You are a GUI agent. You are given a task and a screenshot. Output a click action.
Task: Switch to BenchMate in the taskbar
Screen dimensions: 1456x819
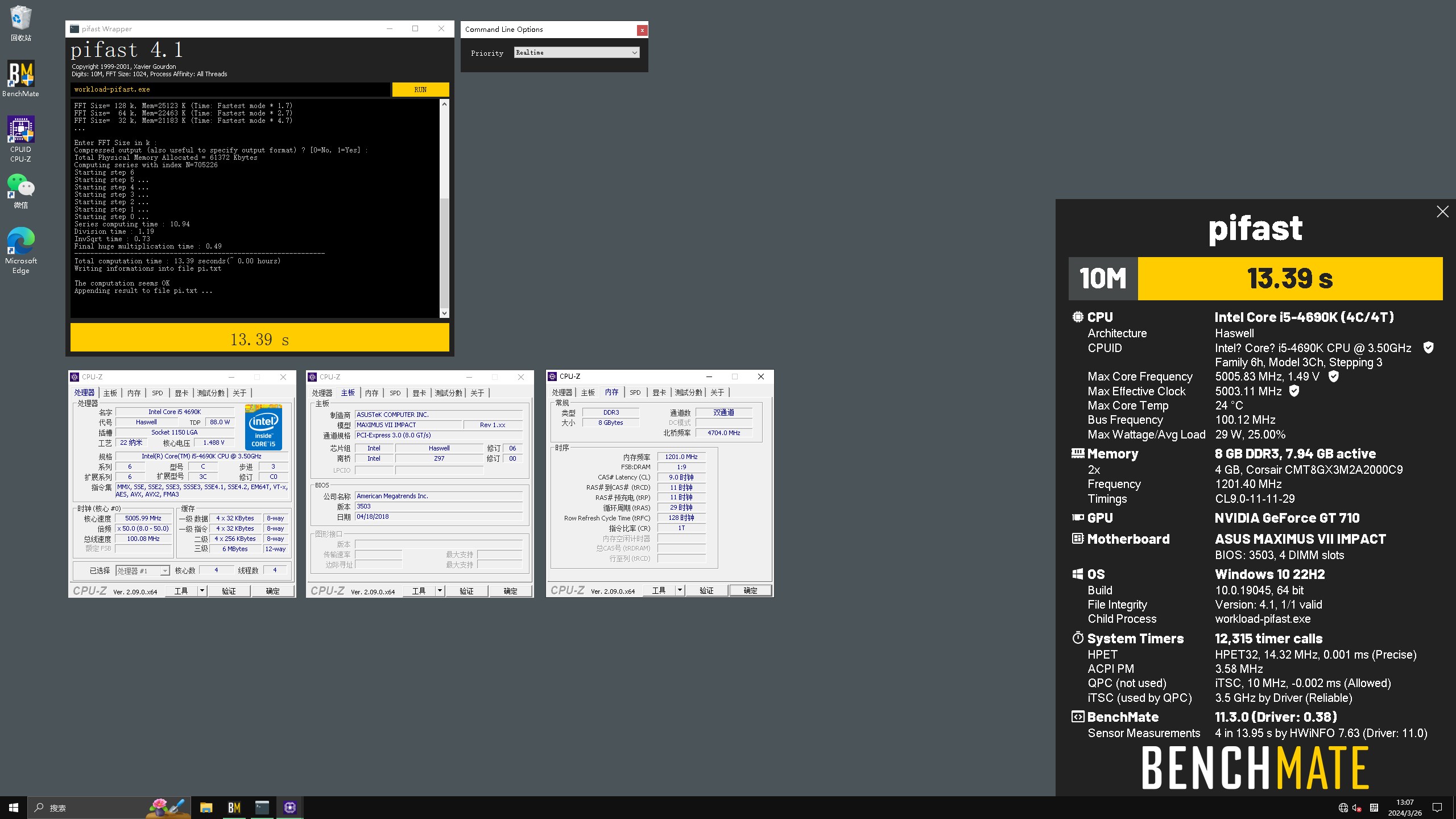coord(234,808)
